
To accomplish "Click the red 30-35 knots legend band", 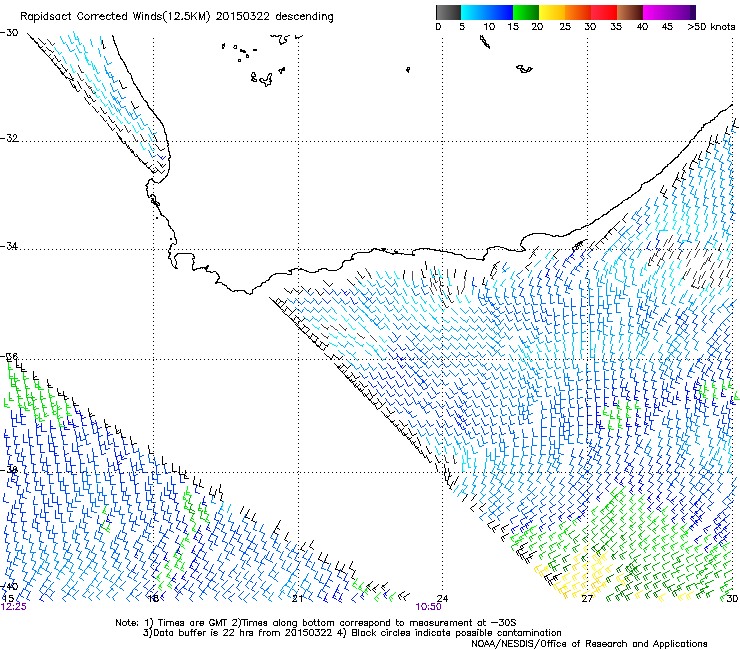I will [604, 12].
